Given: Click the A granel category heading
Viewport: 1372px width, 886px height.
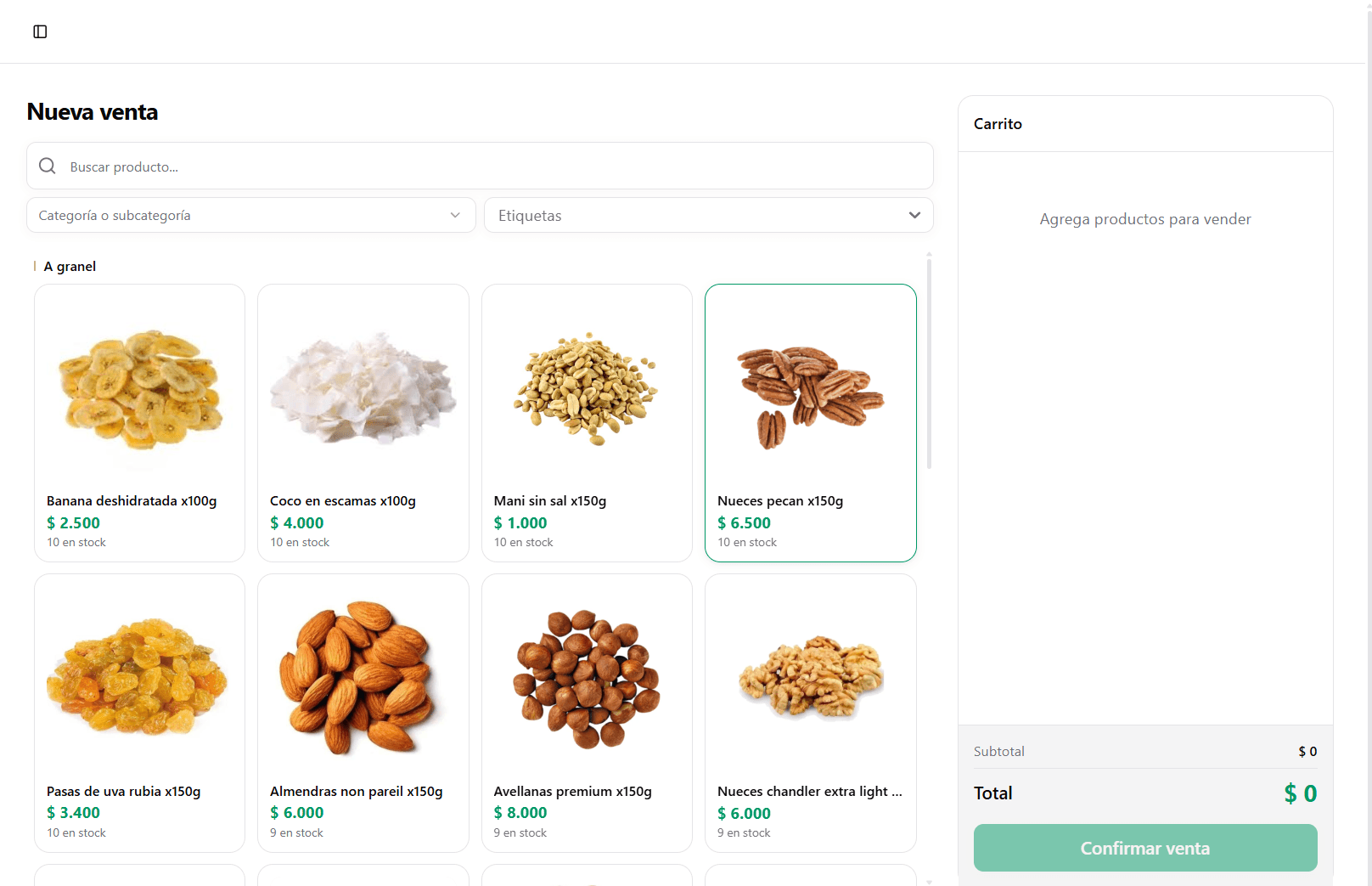Looking at the screenshot, I should tap(70, 267).
